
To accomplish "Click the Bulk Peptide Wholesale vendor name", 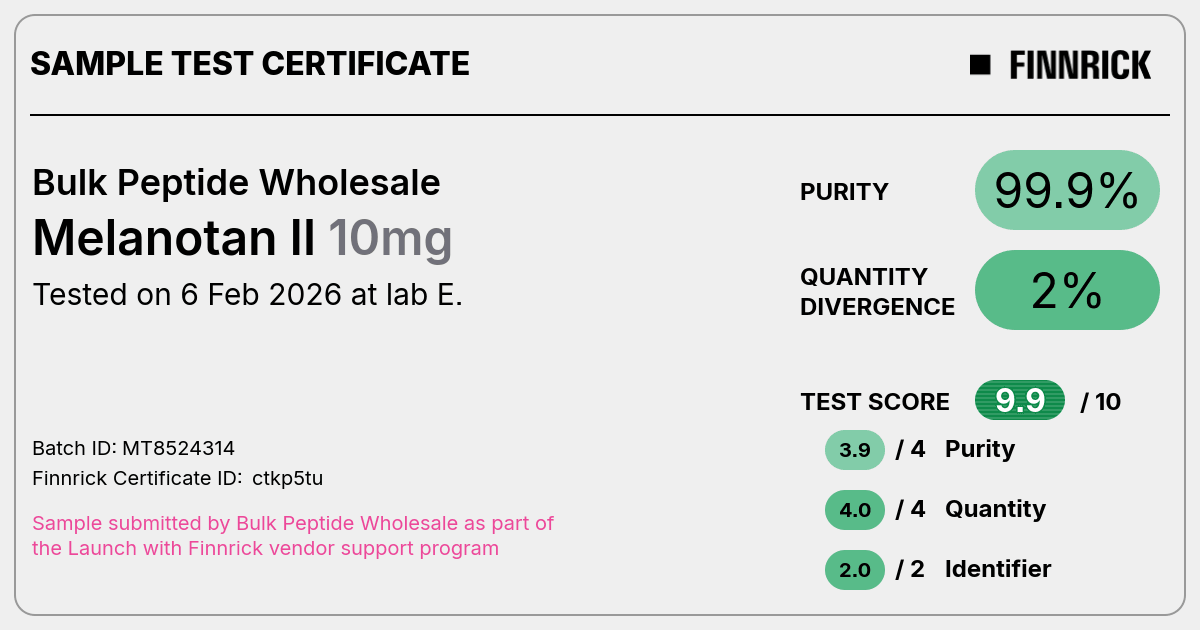I will tap(236, 183).
